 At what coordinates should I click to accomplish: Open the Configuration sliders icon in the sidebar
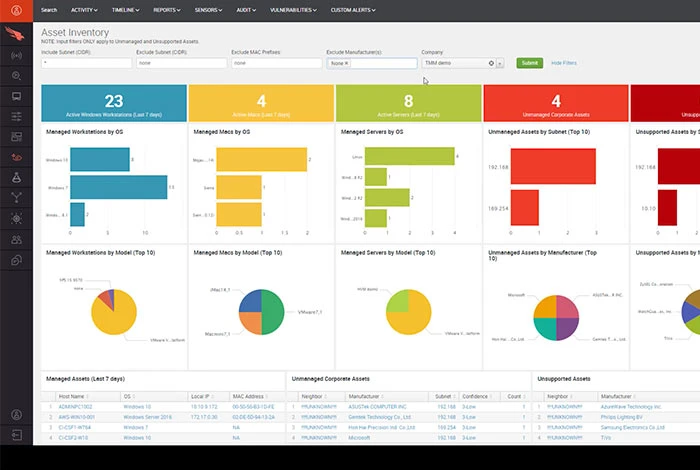(x=16, y=117)
